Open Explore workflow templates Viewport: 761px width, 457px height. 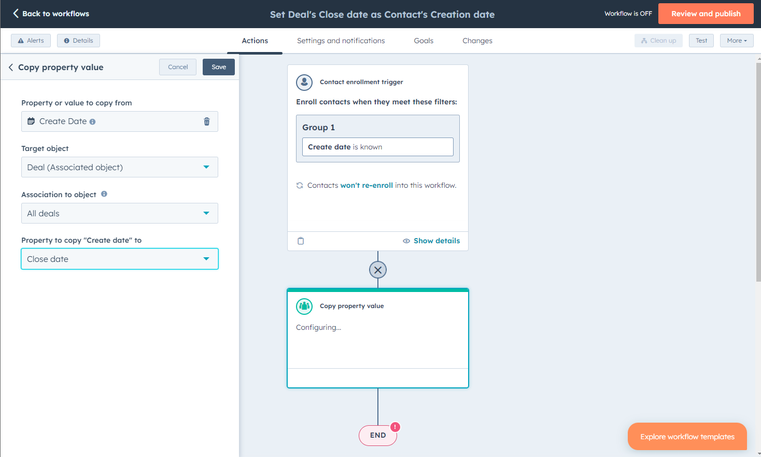point(687,437)
